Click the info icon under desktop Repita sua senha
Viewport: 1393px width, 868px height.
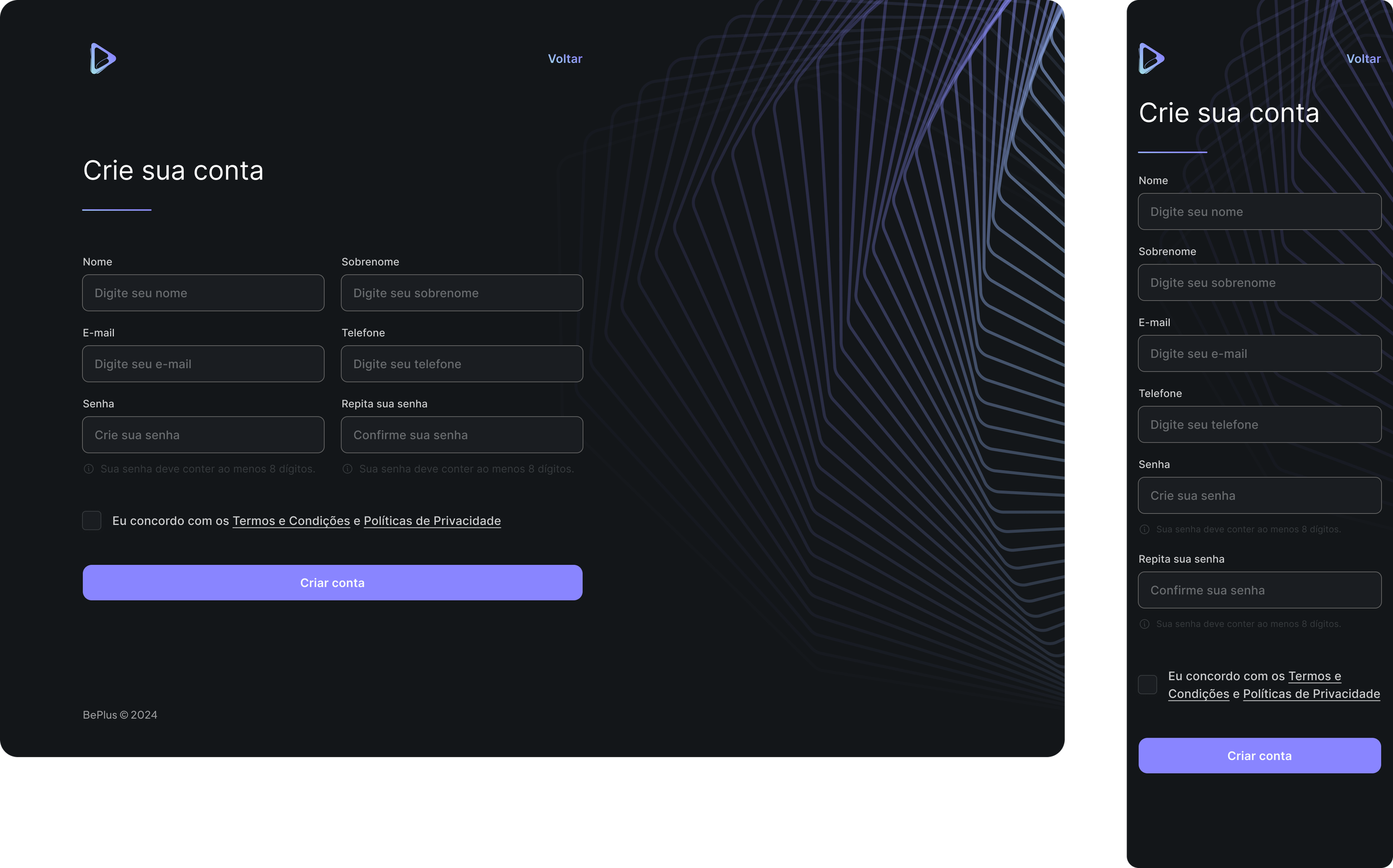[347, 469]
